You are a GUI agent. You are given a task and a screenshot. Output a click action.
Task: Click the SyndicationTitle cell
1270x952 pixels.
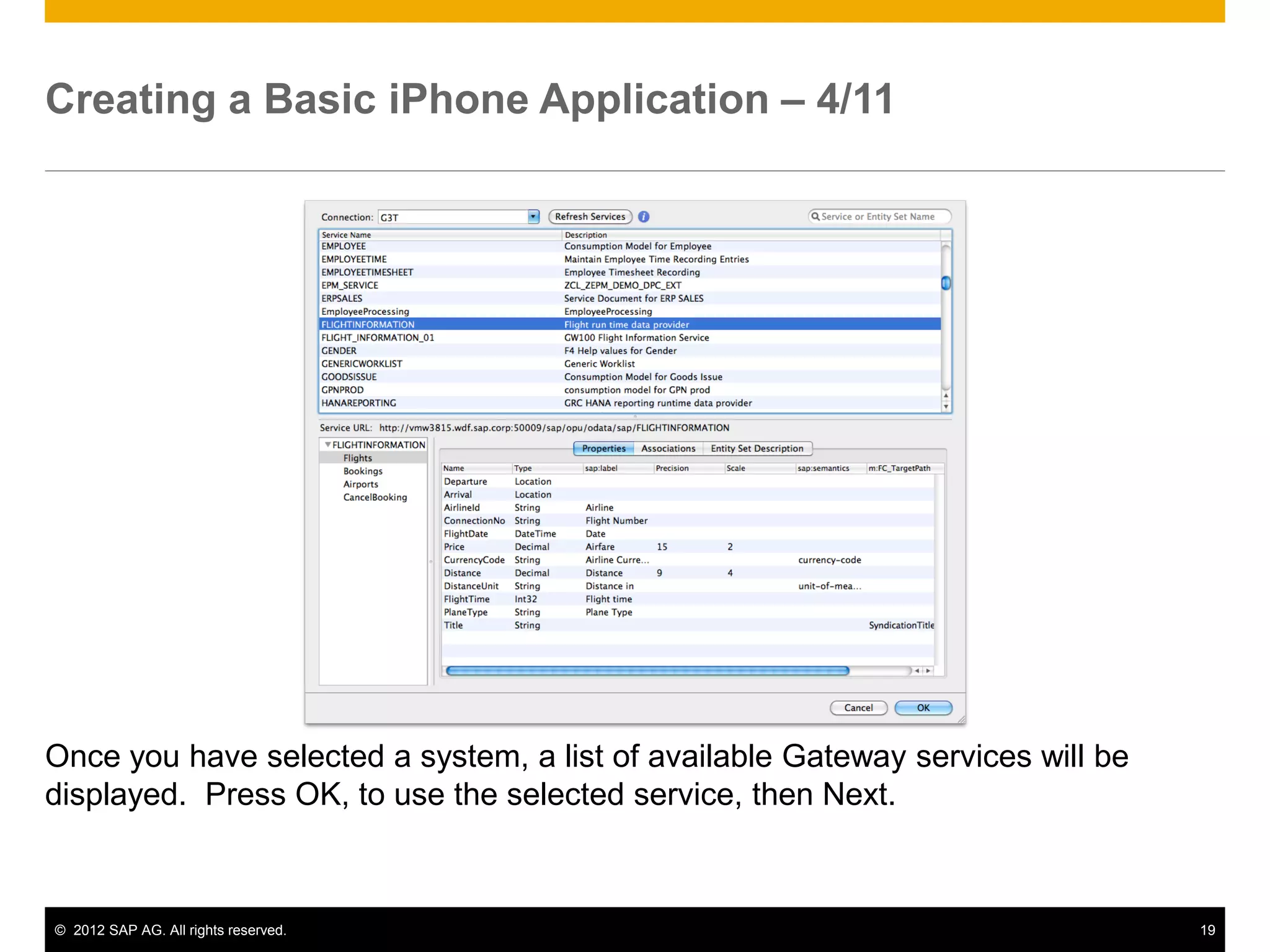pos(901,625)
